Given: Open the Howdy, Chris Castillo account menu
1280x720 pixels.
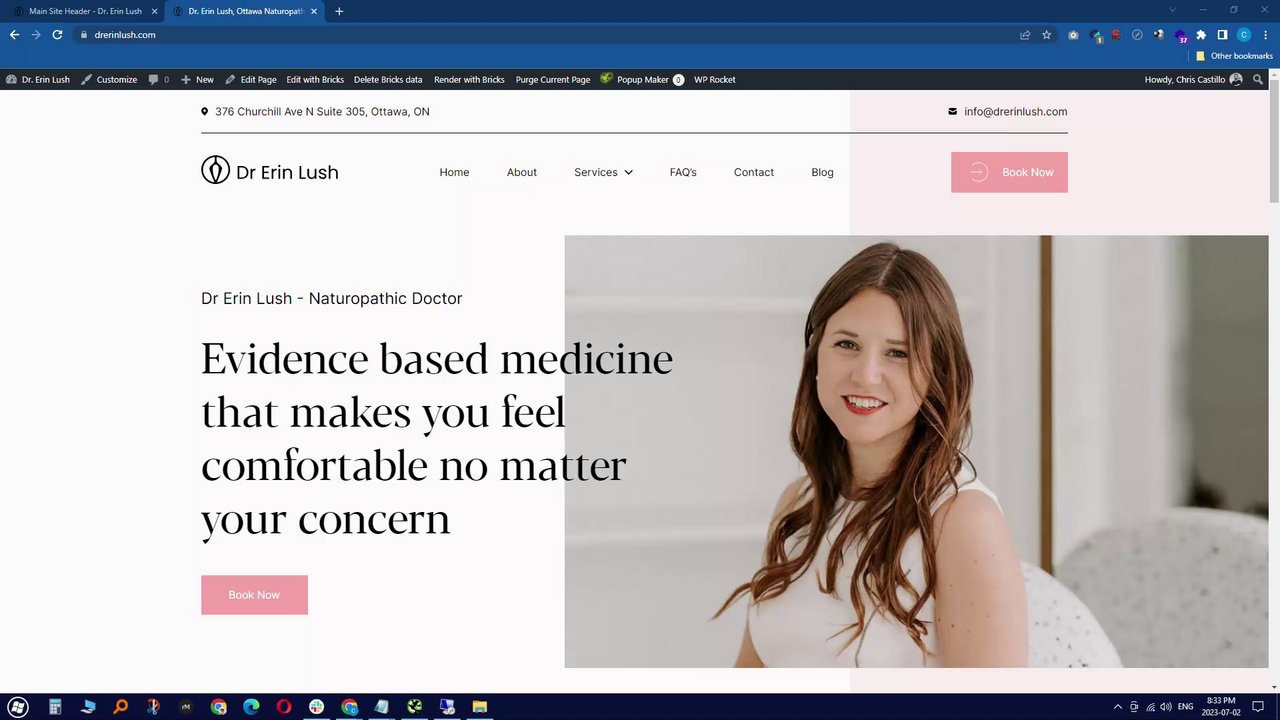Looking at the screenshot, I should [1194, 80].
